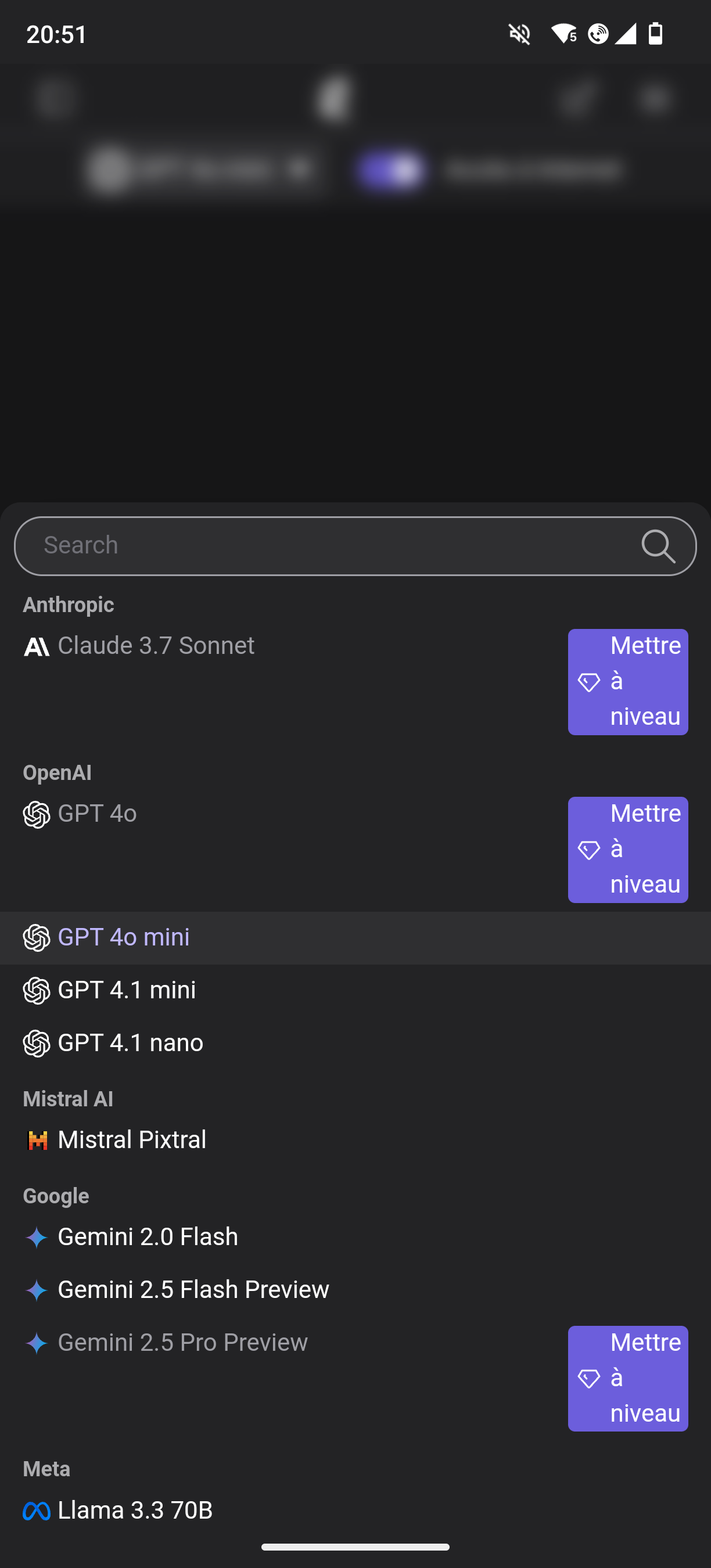711x1568 pixels.
Task: Choose GPT 4.1 mini from the list
Action: coord(127,990)
